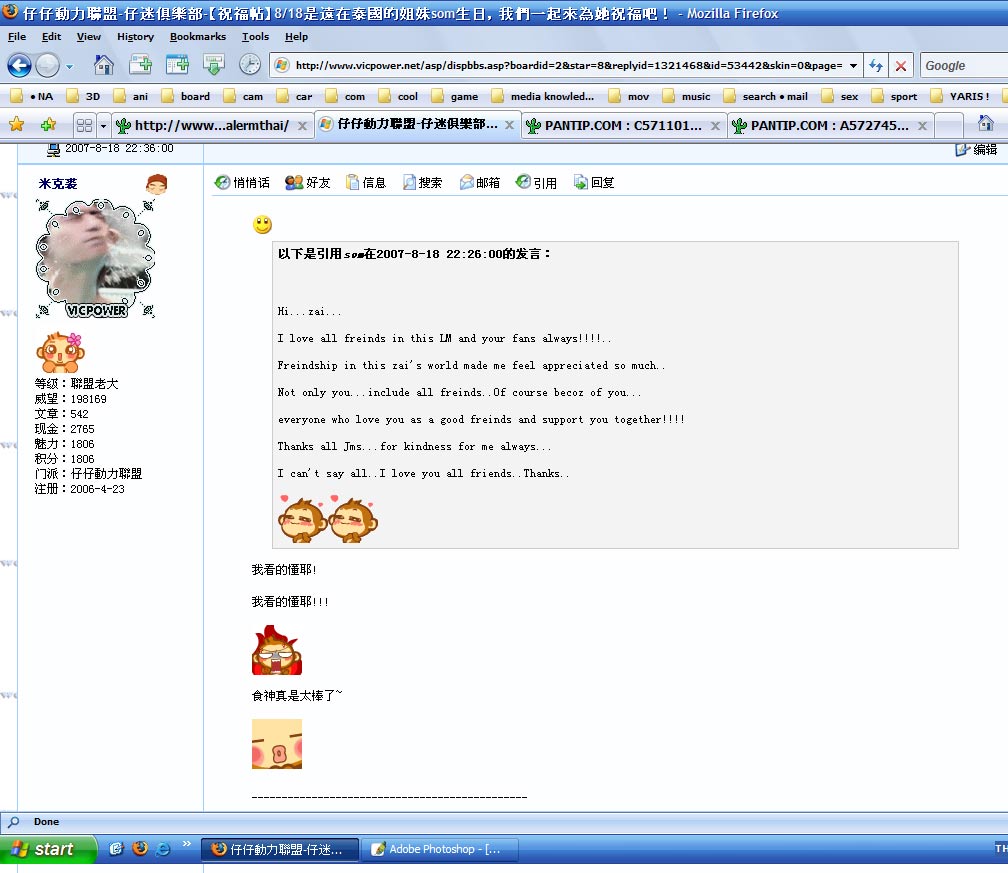Click the Go/Reload arrows icon
Viewport: 1008px width, 873px height.
[876, 66]
